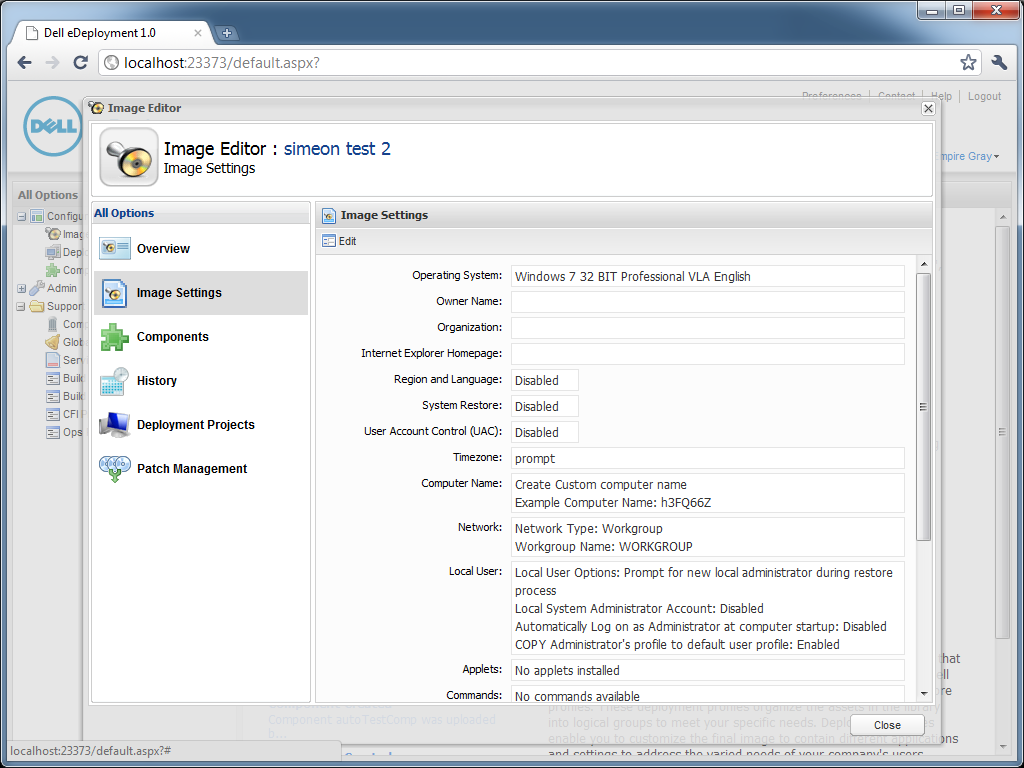Click the browser forward arrow
Viewport: 1024px width, 768px height.
pyautogui.click(x=52, y=63)
